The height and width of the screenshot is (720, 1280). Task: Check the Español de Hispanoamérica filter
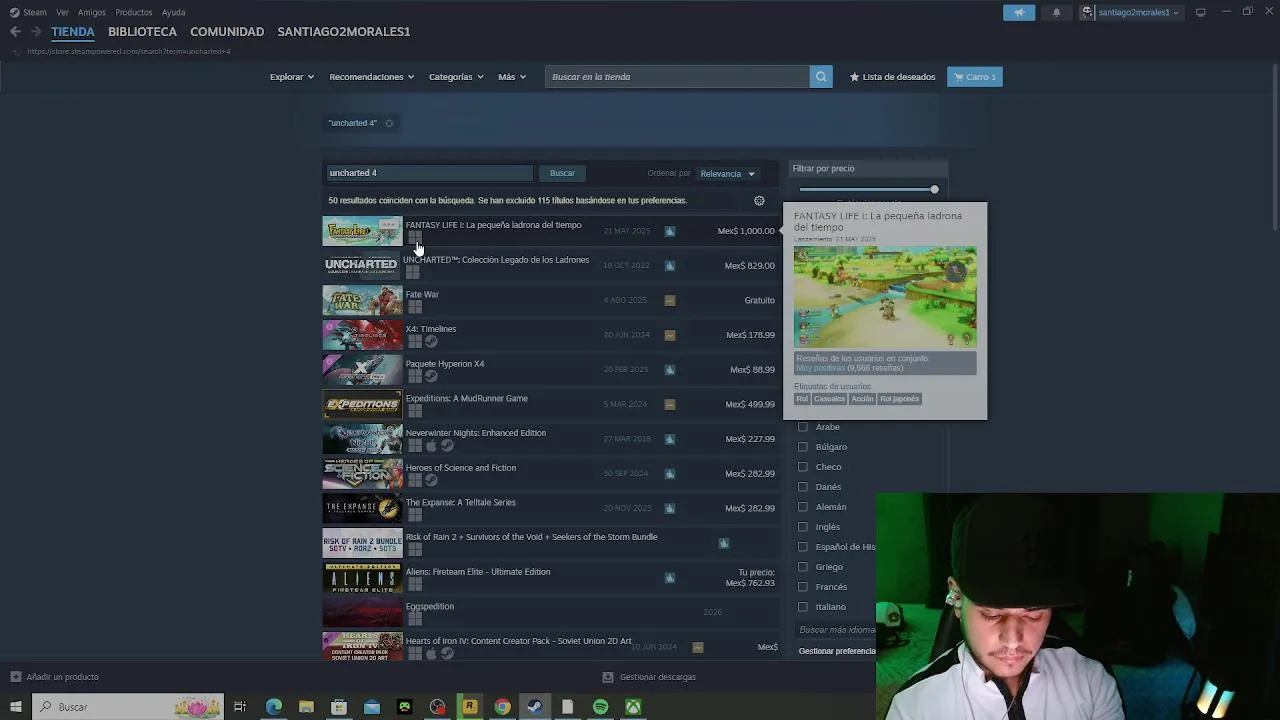pyautogui.click(x=802, y=547)
